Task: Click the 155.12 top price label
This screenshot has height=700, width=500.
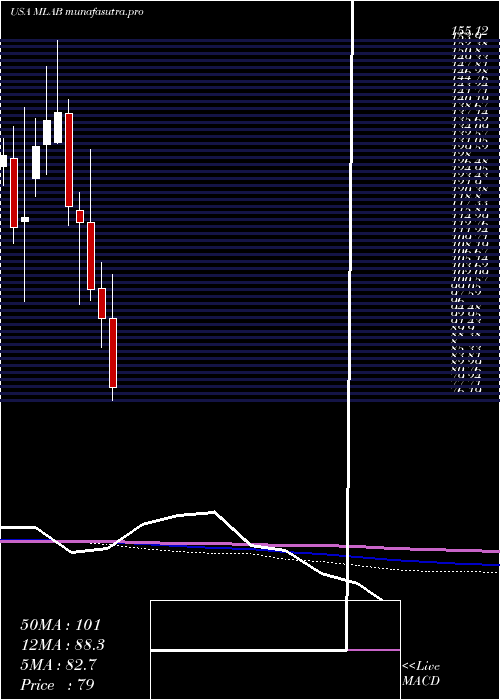Action: [x=468, y=30]
